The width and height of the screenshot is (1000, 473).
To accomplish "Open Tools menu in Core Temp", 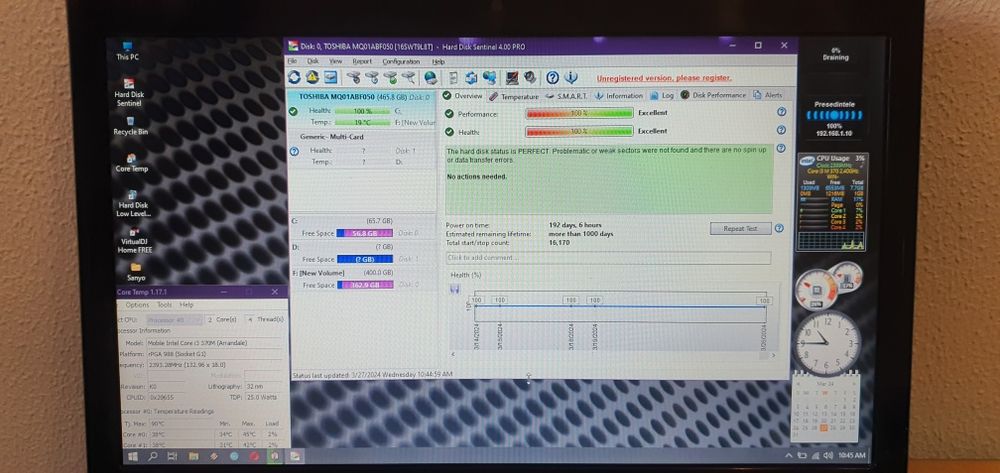I will (x=165, y=305).
